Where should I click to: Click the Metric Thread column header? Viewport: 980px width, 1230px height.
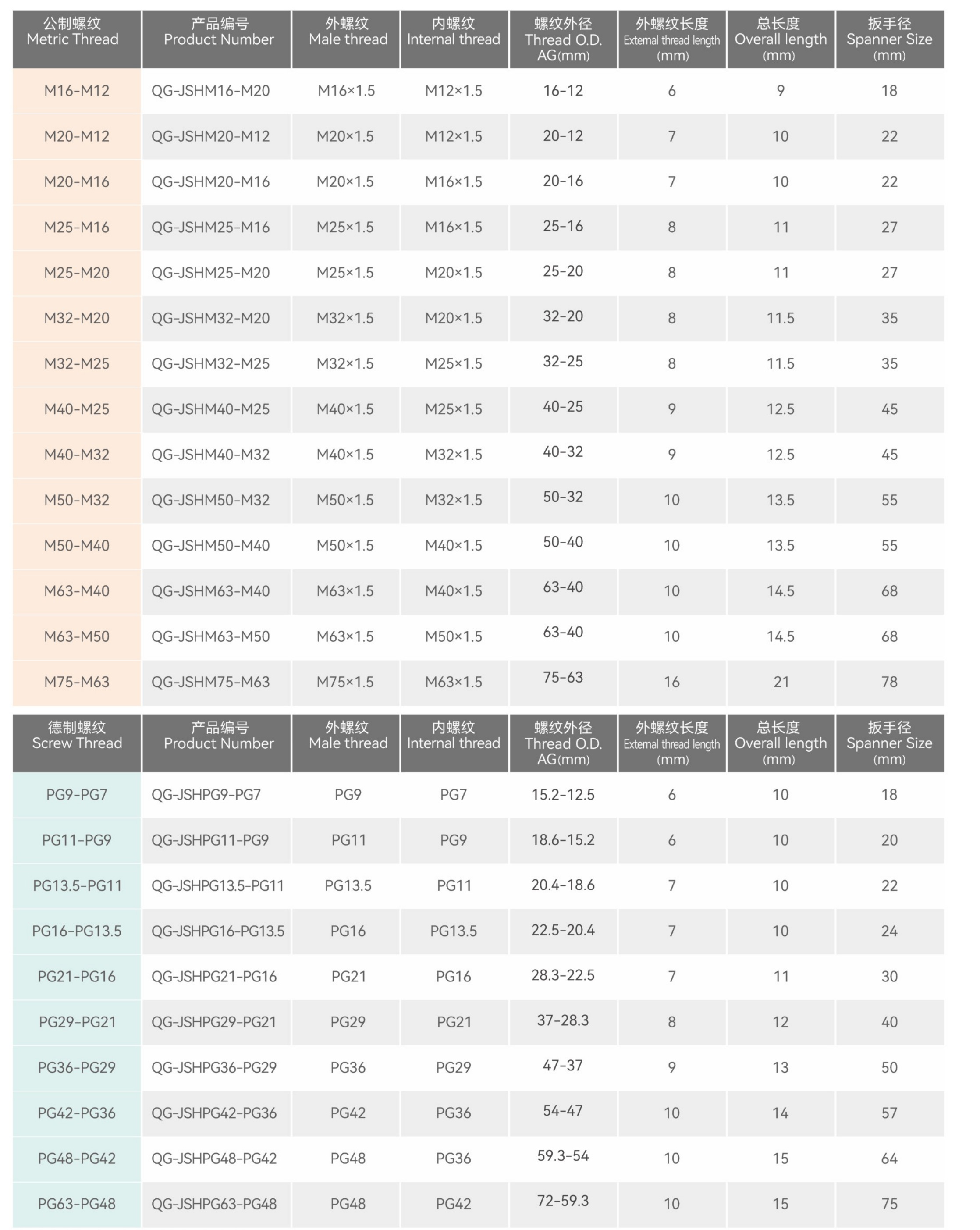76,39
